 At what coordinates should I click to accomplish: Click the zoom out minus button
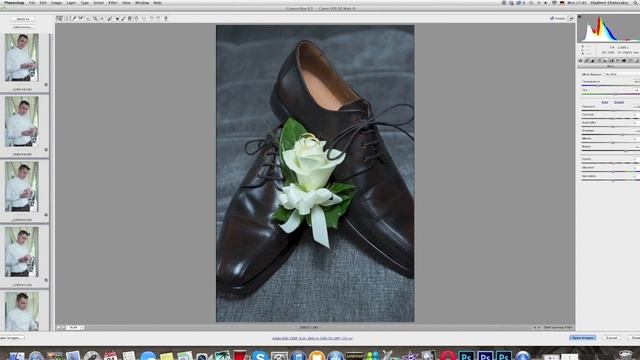click(58, 327)
